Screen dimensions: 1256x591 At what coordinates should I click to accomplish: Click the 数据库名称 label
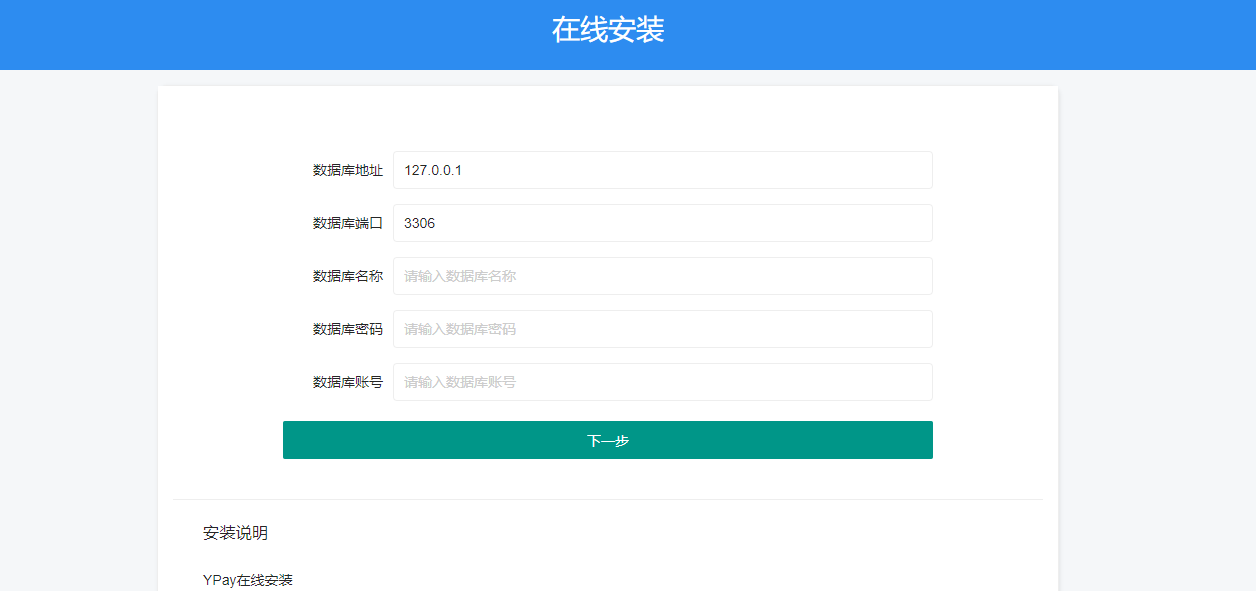coord(348,276)
